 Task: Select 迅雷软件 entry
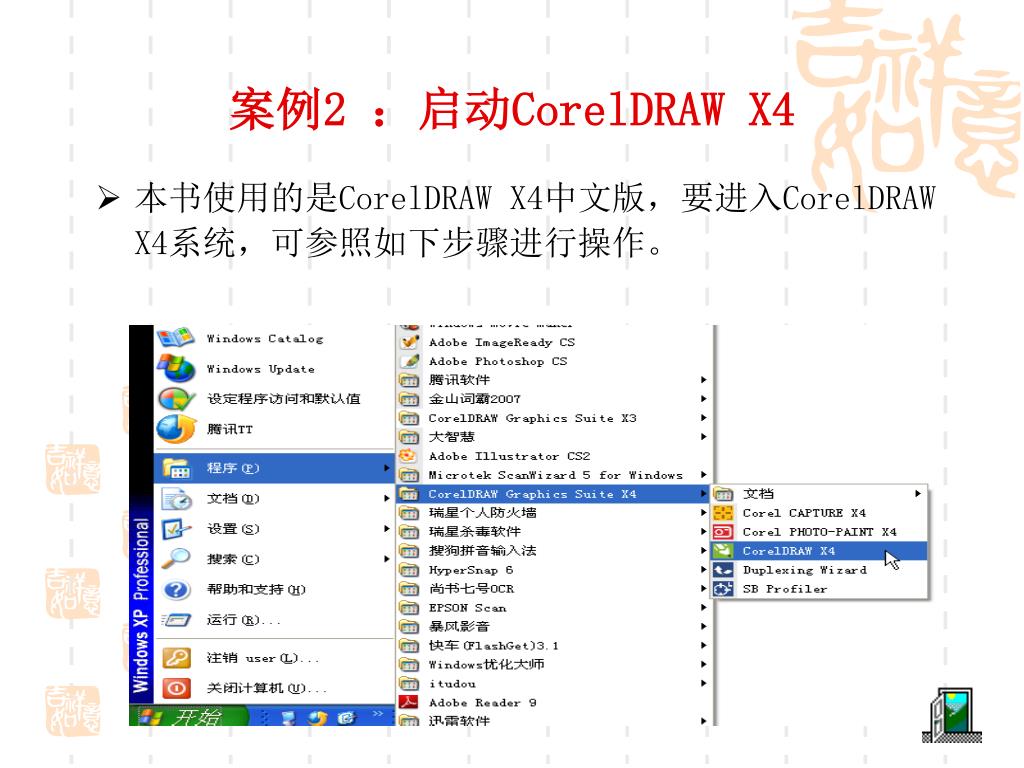pyautogui.click(x=554, y=720)
